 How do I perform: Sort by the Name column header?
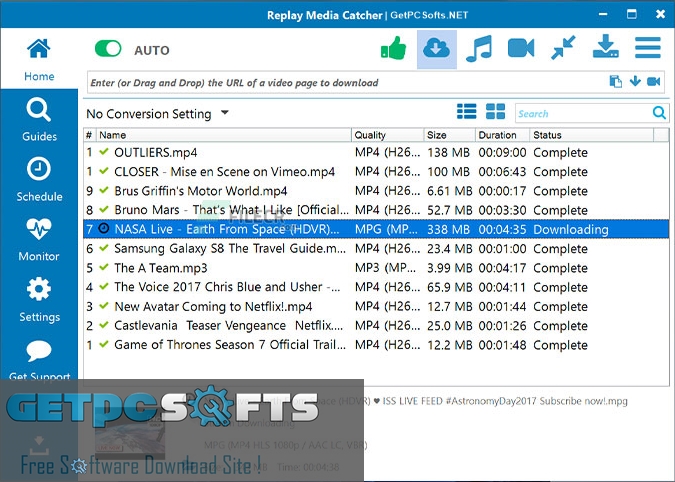(223, 135)
